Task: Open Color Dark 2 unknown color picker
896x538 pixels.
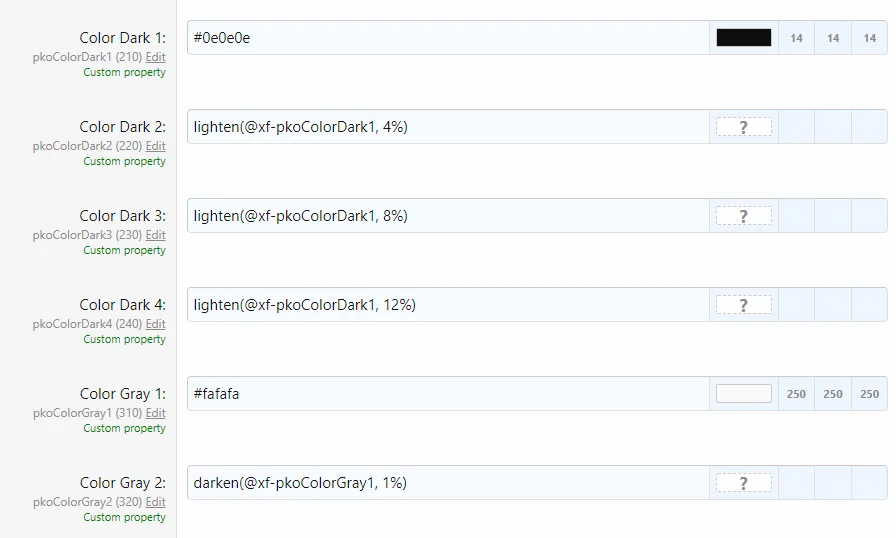Action: (743, 127)
